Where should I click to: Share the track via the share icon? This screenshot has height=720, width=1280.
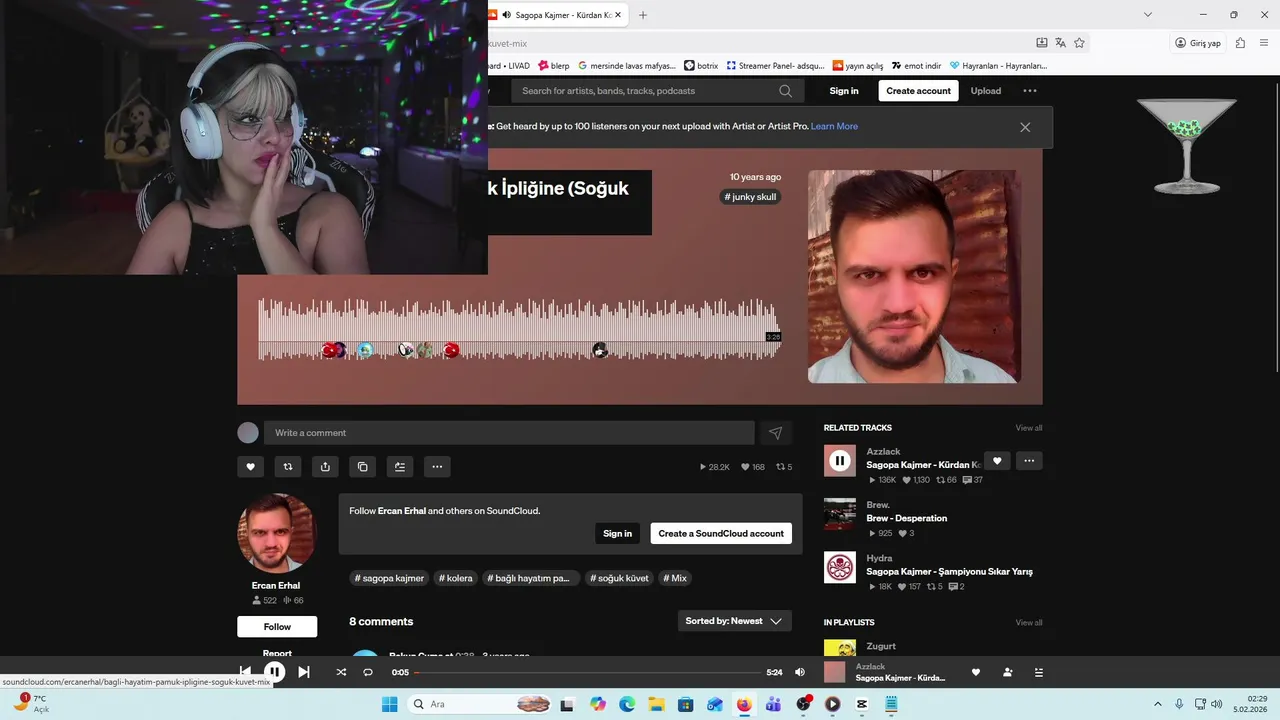[325, 466]
